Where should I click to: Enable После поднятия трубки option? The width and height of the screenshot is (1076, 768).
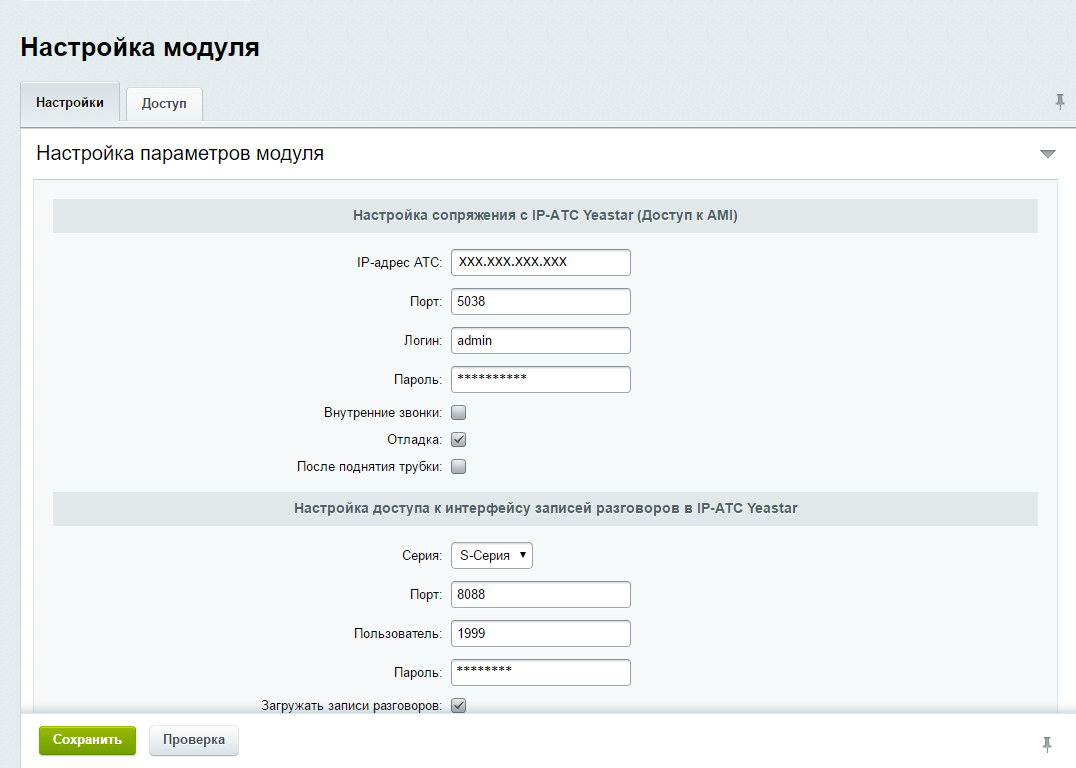[457, 465]
